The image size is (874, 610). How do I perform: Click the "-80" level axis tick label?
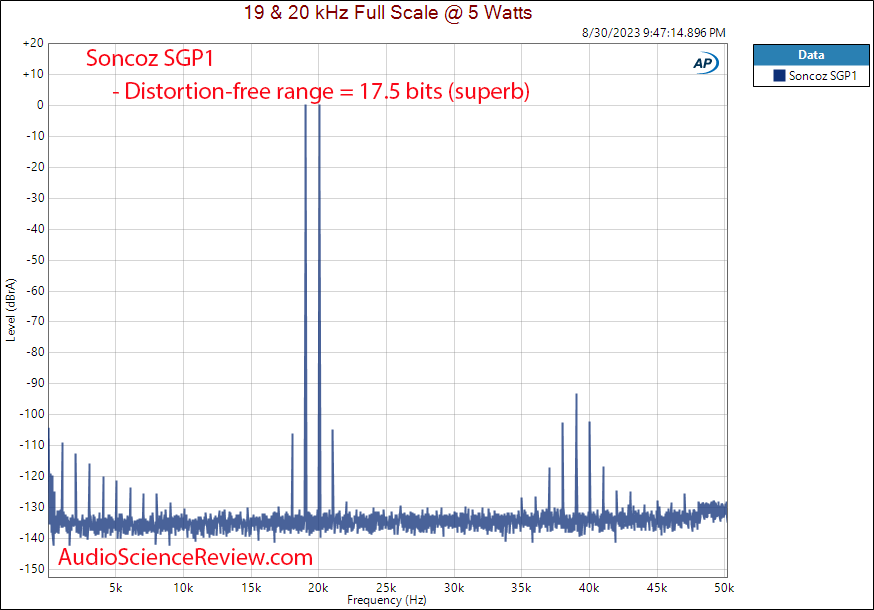35,352
